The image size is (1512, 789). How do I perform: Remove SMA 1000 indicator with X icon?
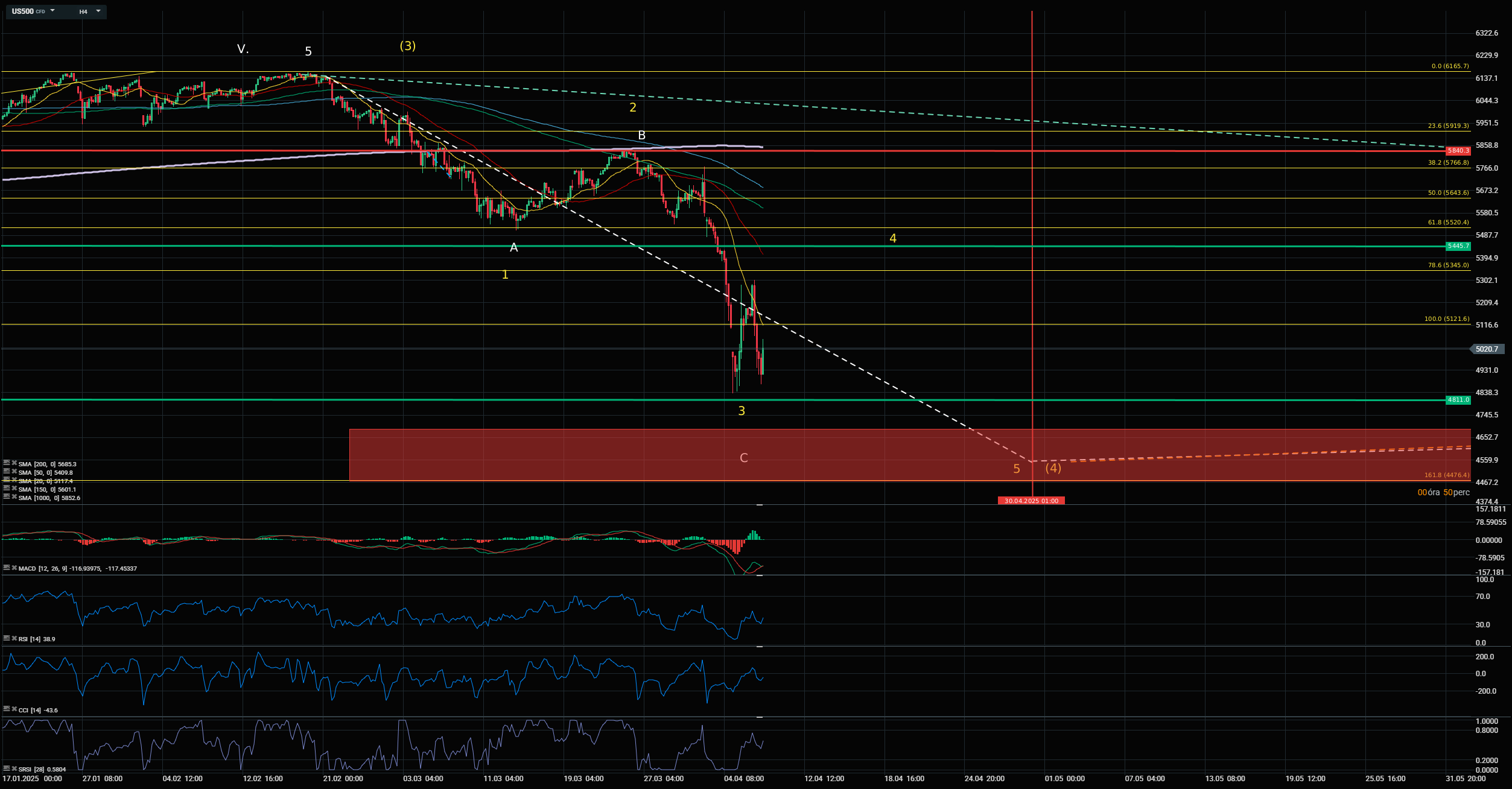point(14,497)
